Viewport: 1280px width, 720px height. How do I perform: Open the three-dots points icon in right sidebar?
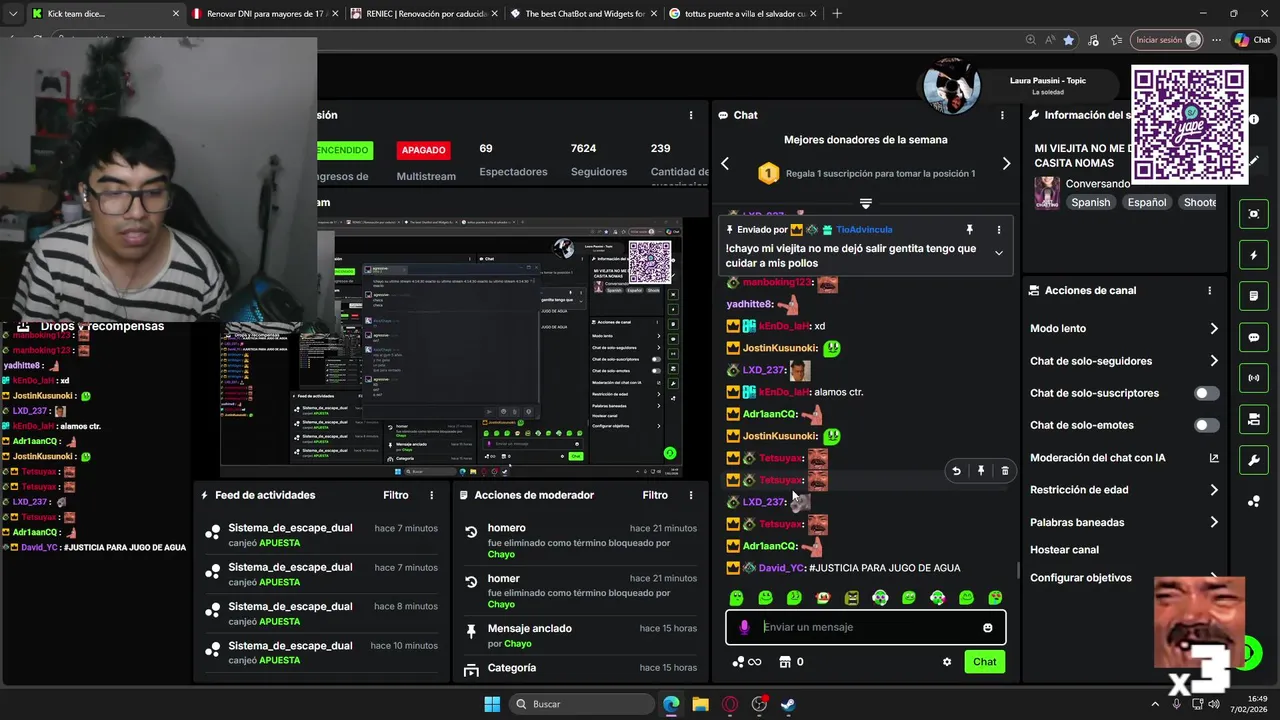(x=1254, y=501)
